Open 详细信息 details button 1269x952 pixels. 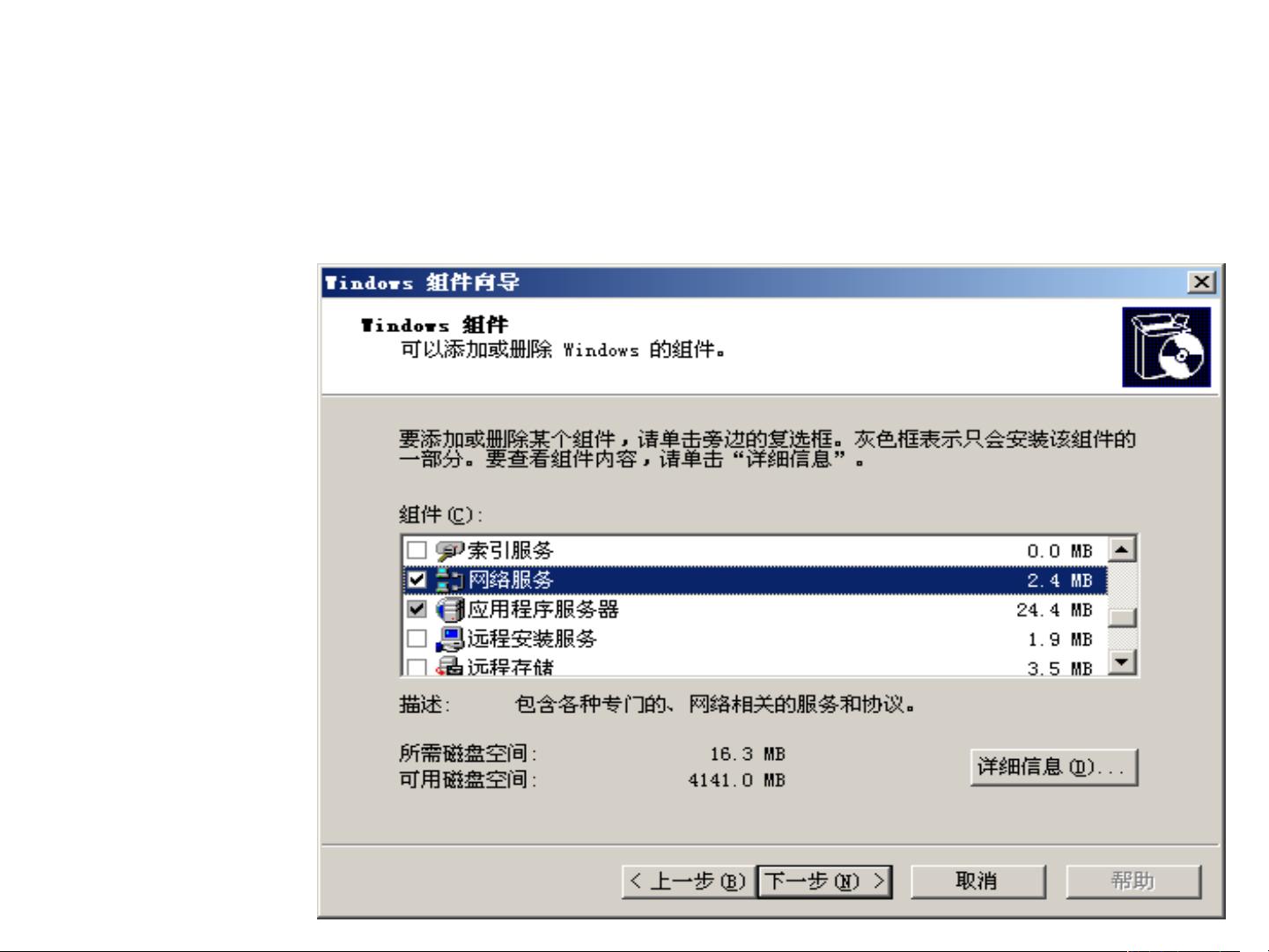1054,767
